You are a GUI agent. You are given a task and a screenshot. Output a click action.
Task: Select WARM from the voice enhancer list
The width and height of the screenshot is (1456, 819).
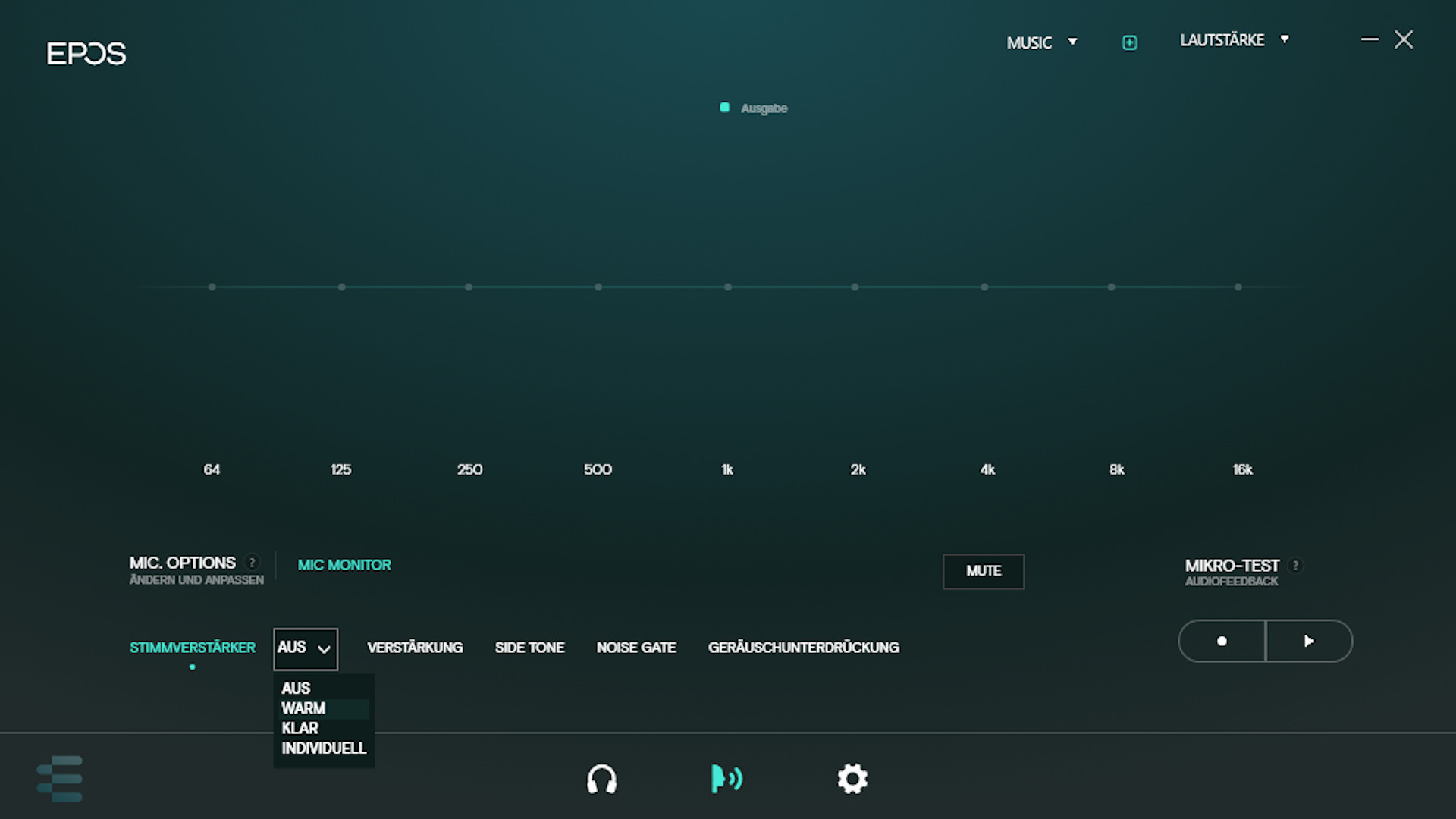[304, 708]
